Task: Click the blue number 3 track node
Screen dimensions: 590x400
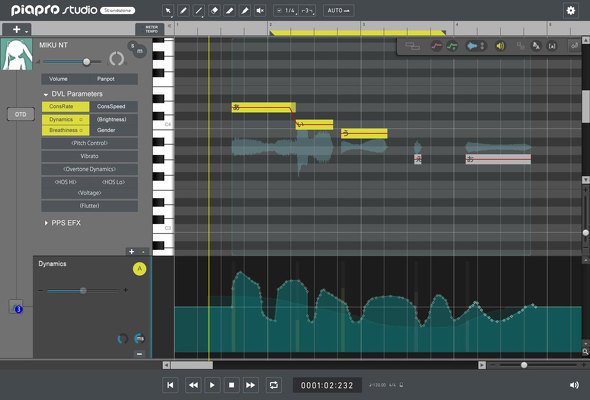Action: (x=18, y=309)
